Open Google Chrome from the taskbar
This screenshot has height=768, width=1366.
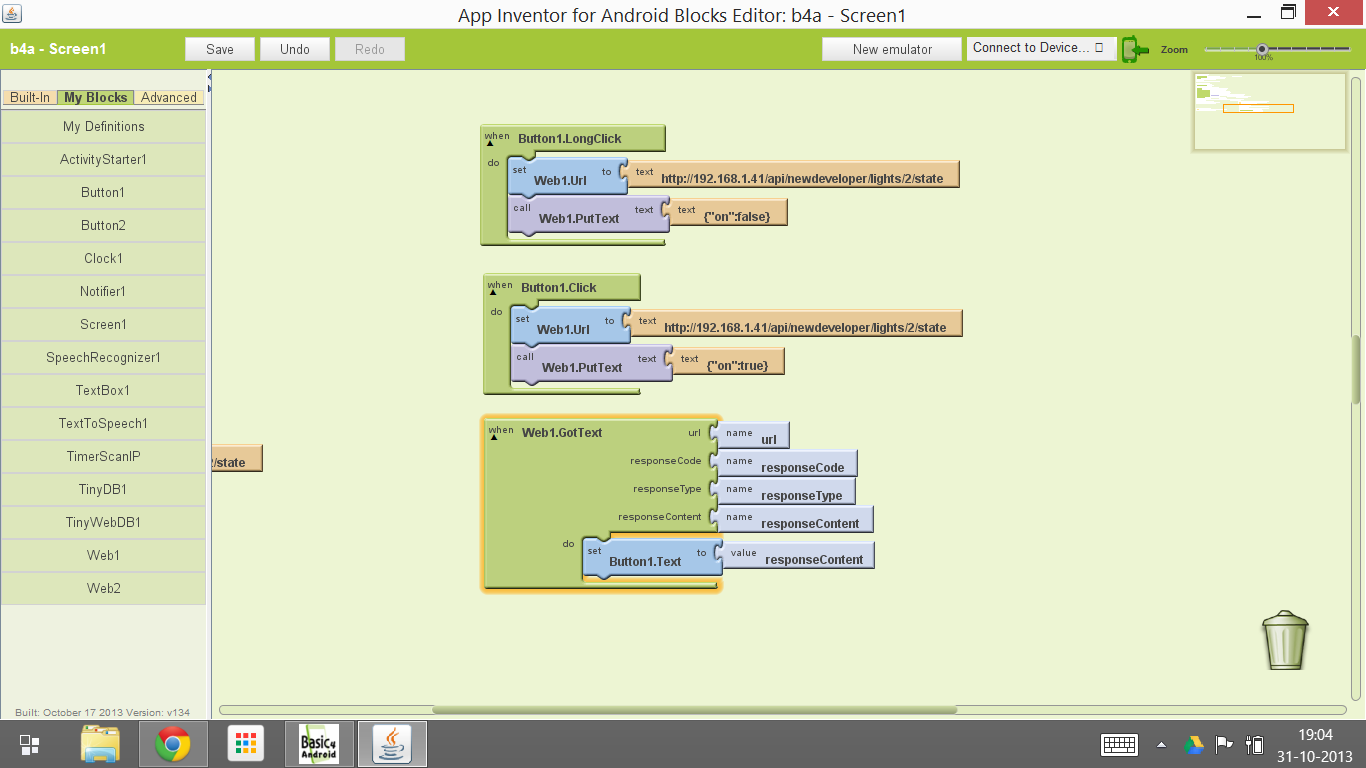point(172,744)
